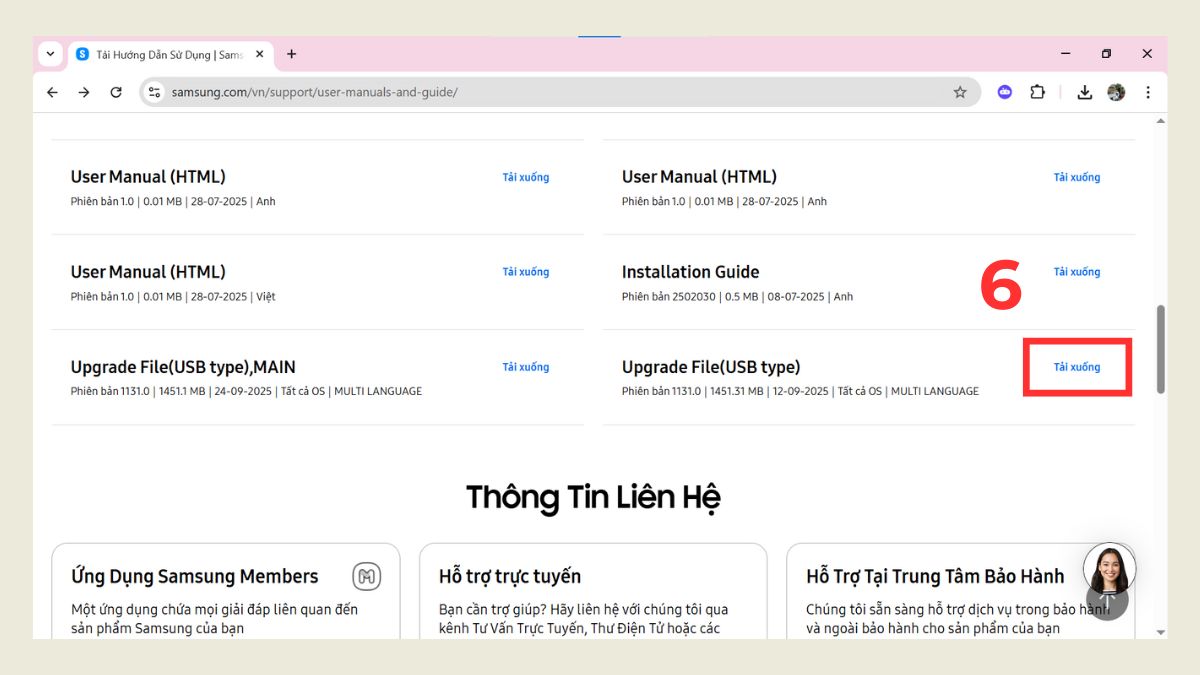Download Upgrade File(USB type) dated 12-09-2025

[x=1077, y=367]
